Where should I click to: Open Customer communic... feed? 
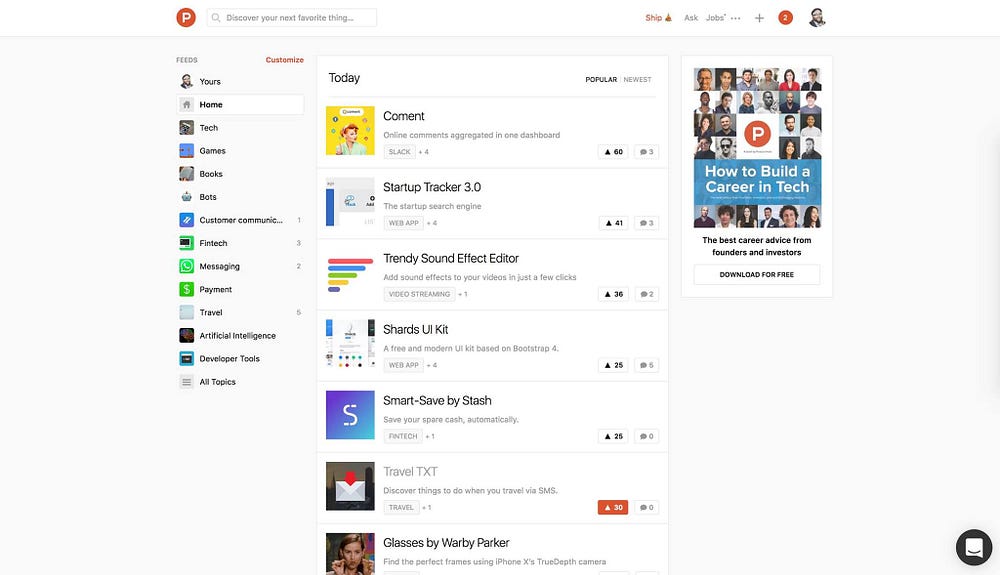tap(240, 220)
